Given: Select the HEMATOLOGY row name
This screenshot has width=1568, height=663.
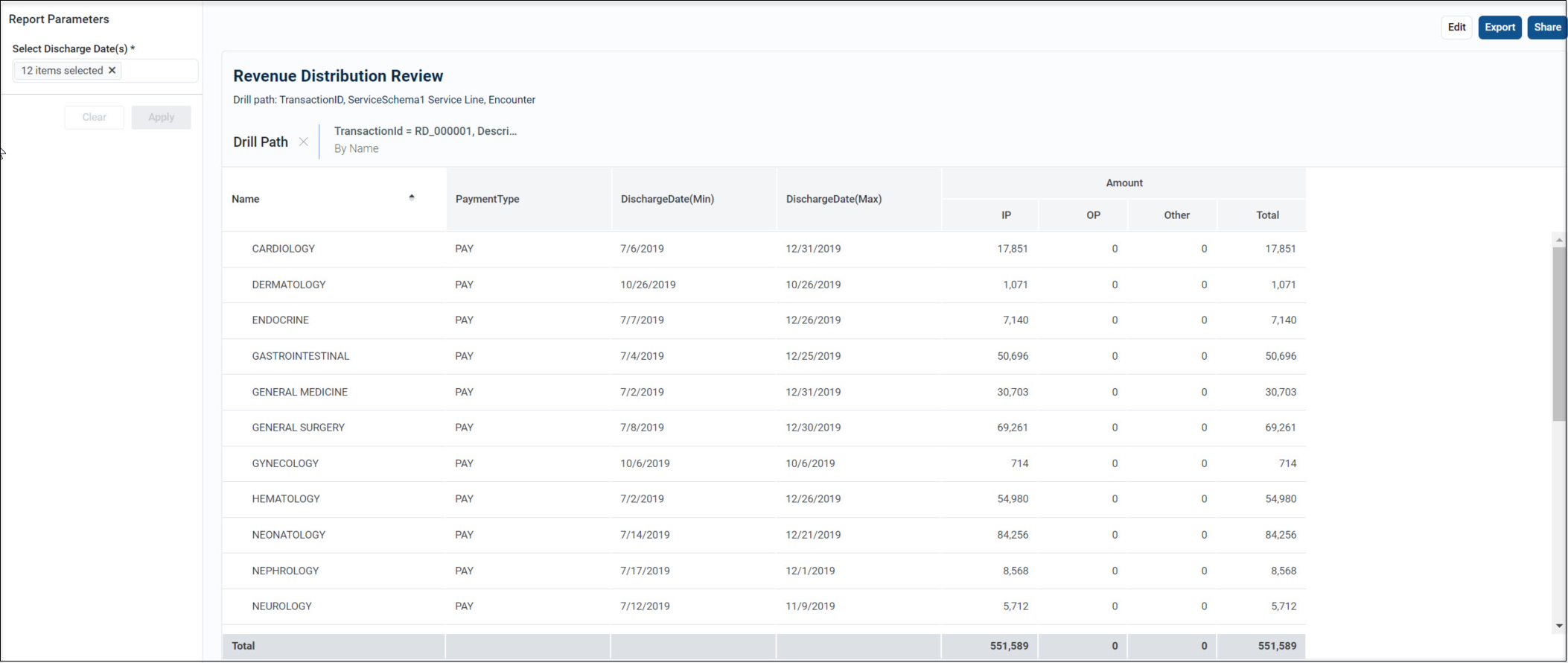Looking at the screenshot, I should [286, 499].
